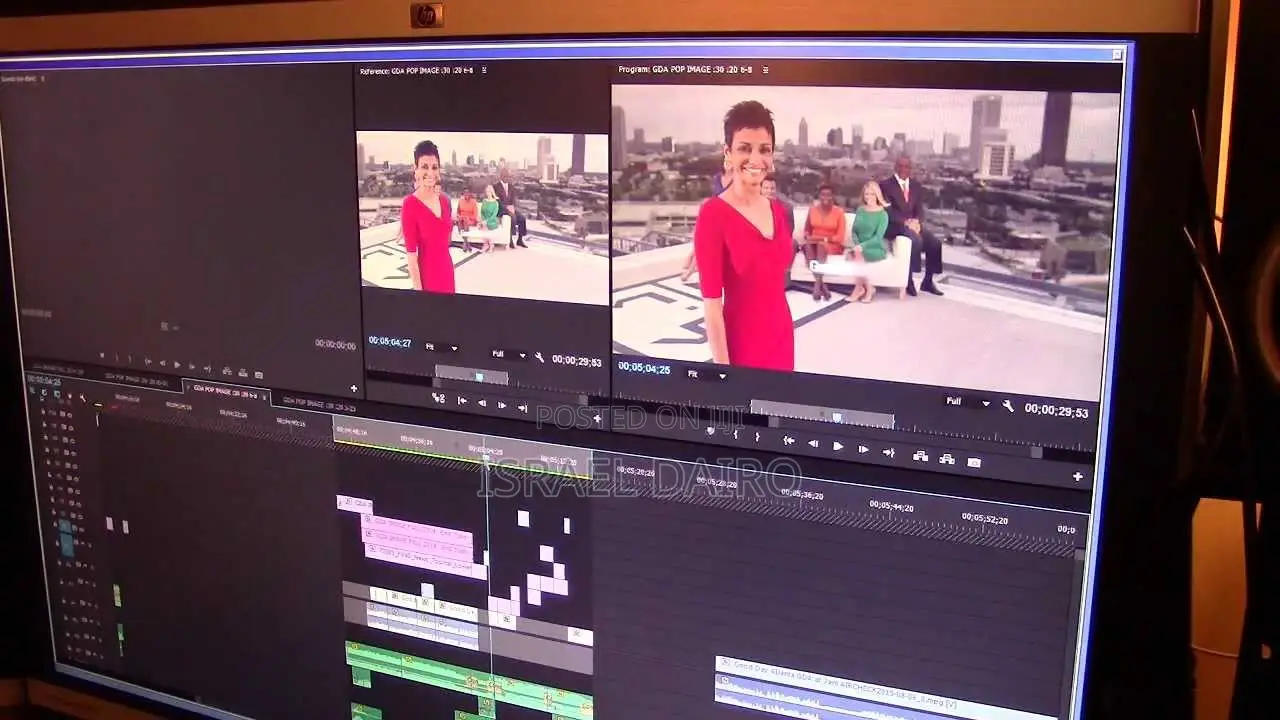Click the Program monitor duration 00;00;29;53

(x=1056, y=409)
